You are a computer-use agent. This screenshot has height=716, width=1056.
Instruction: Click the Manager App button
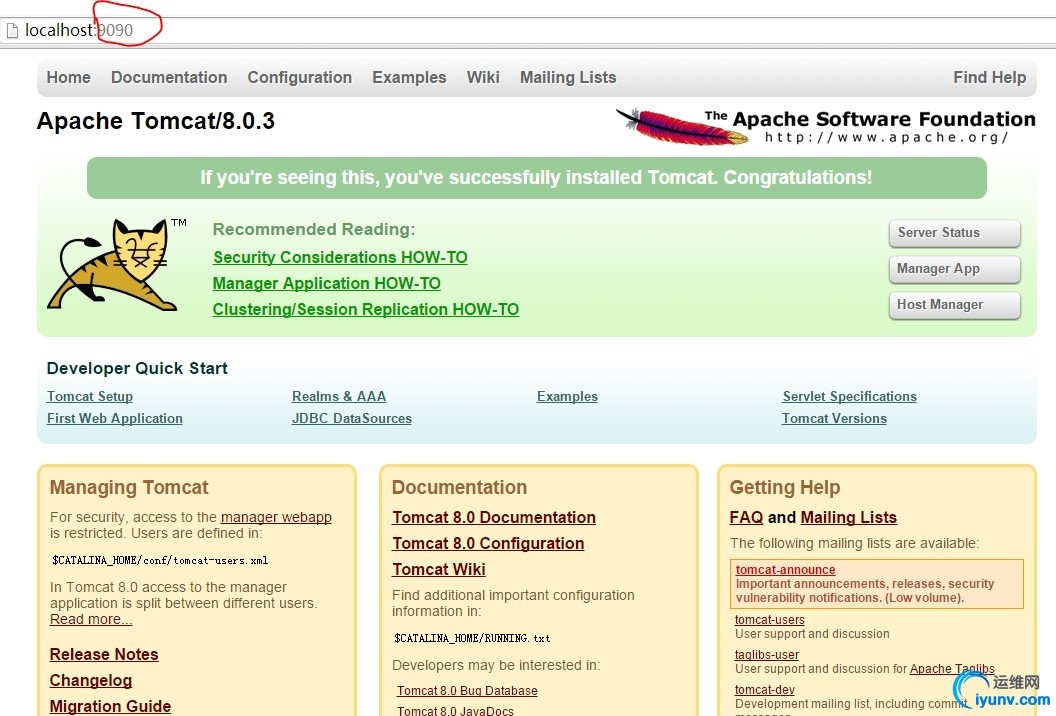point(954,269)
